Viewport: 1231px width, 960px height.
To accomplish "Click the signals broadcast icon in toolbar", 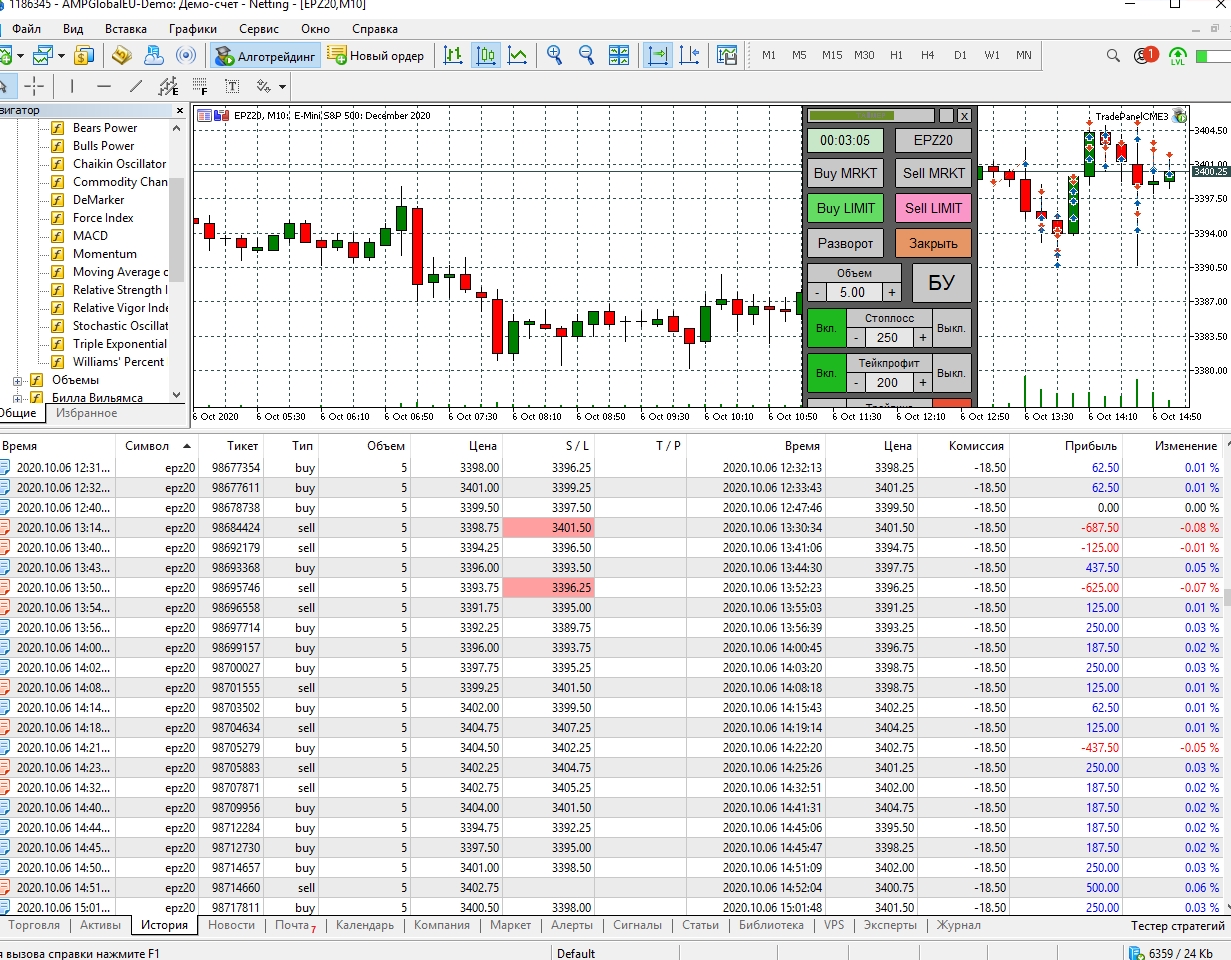I will point(185,55).
